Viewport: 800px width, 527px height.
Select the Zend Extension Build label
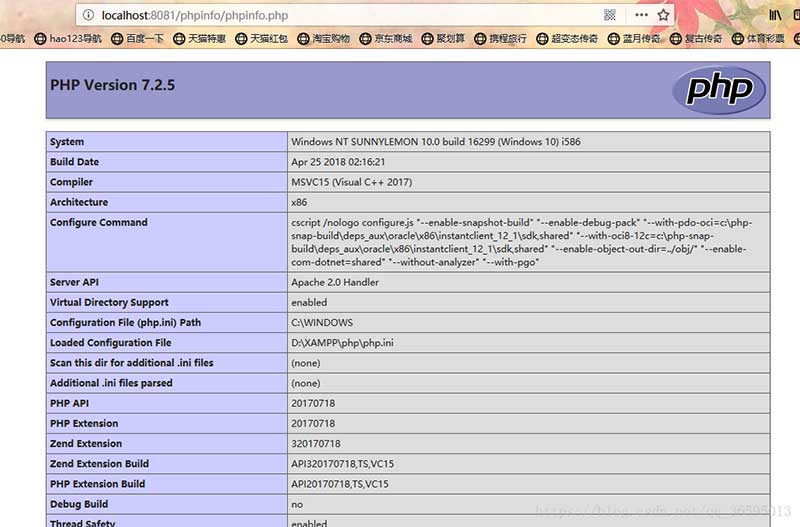point(99,464)
